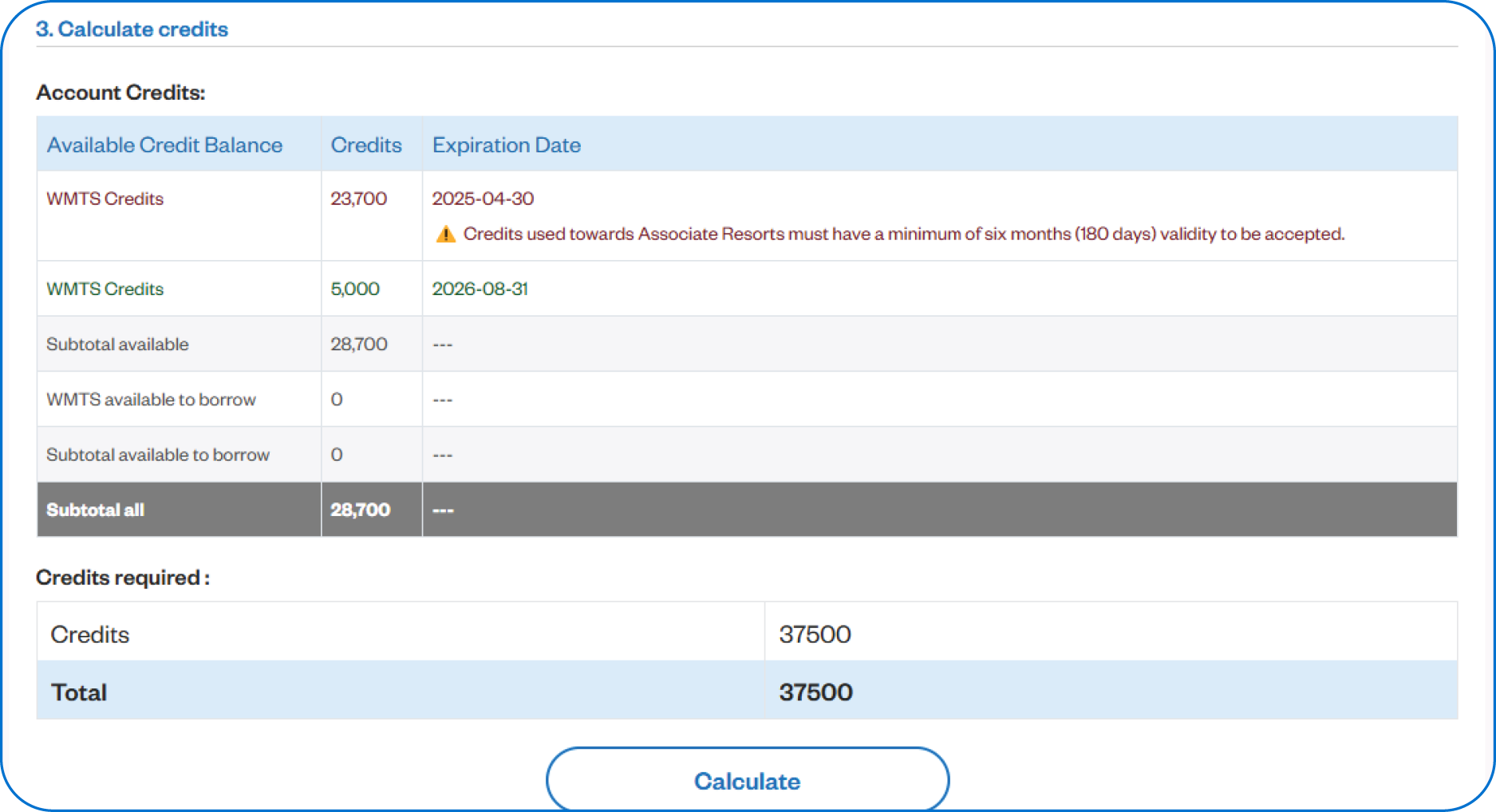Click the Calculate button

point(747,780)
